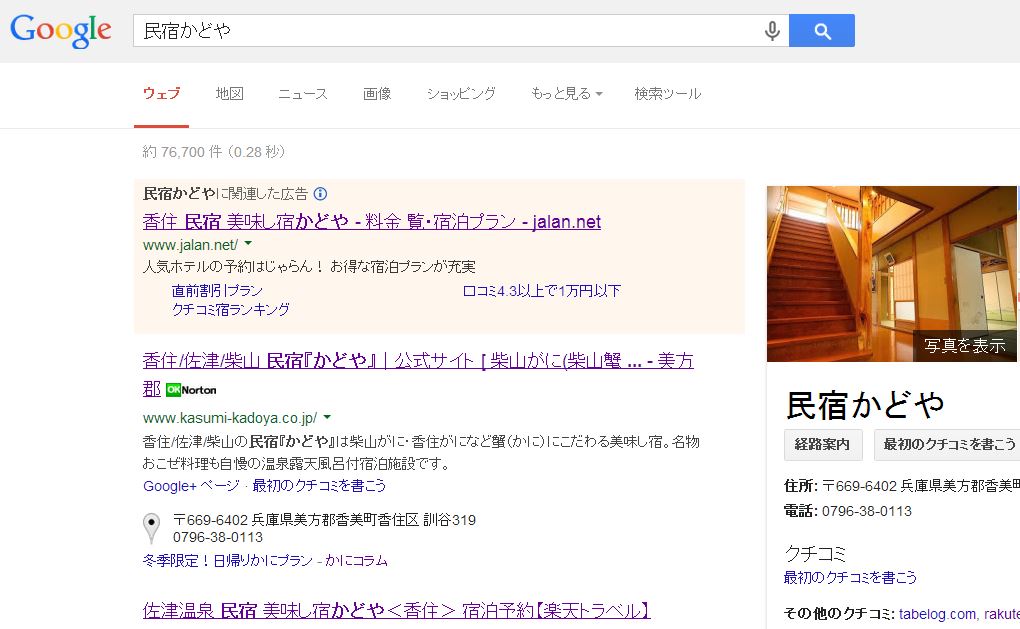The height and width of the screenshot is (629, 1020).
Task: Open the かにコラム link
Action: tap(356, 561)
